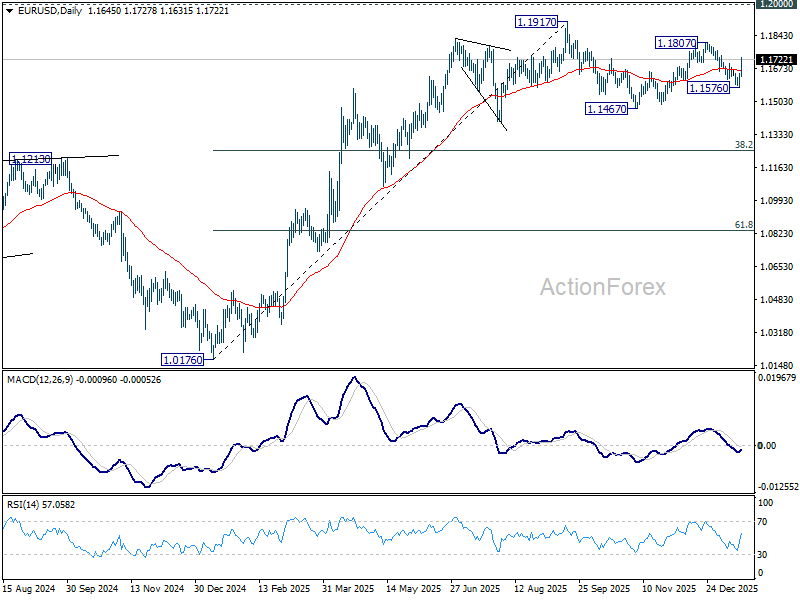
Task: Click the dropdown triangle beside EURUSD,Daily
Action: click(9, 11)
